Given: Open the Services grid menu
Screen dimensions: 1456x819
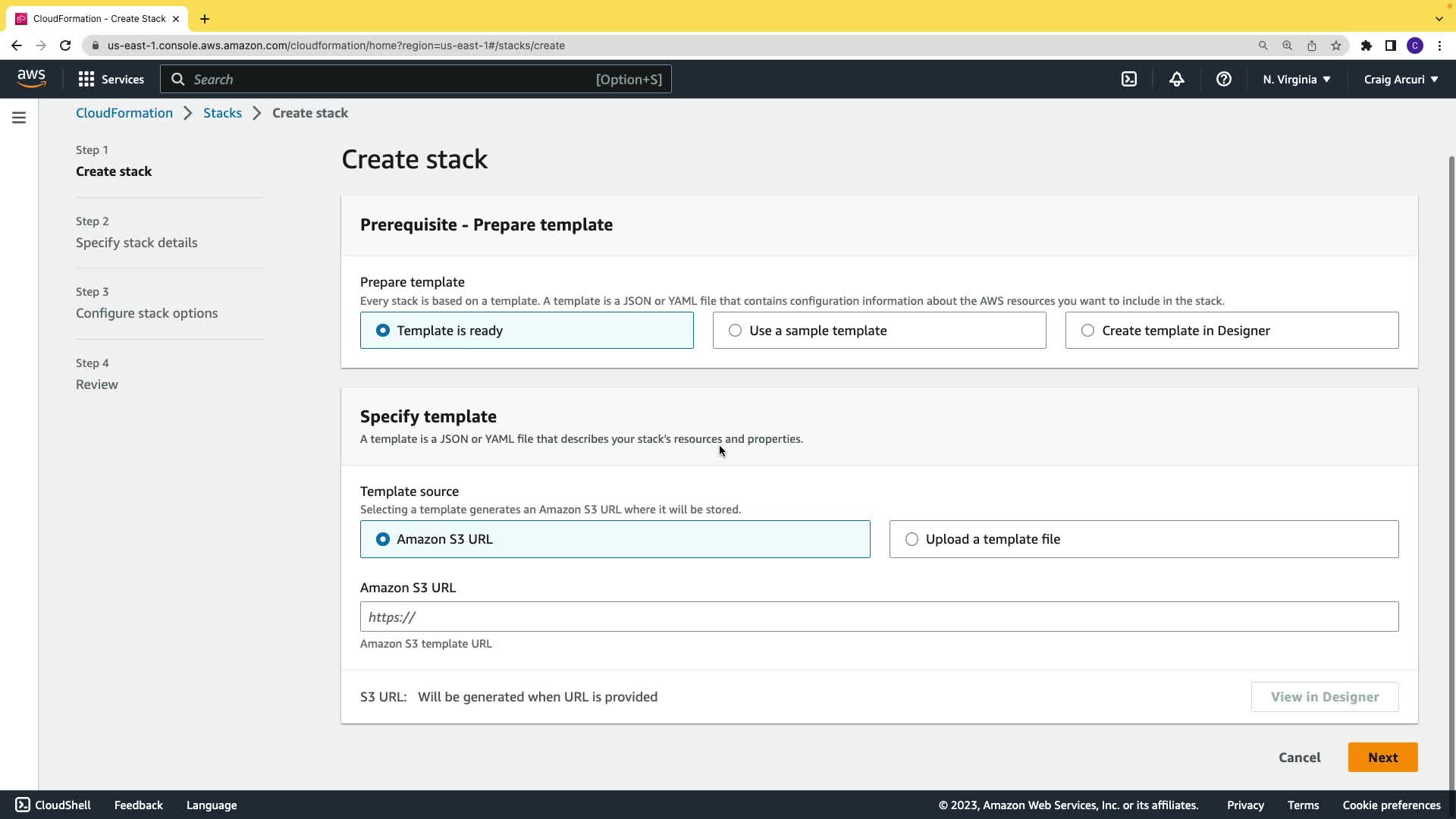Looking at the screenshot, I should point(111,79).
